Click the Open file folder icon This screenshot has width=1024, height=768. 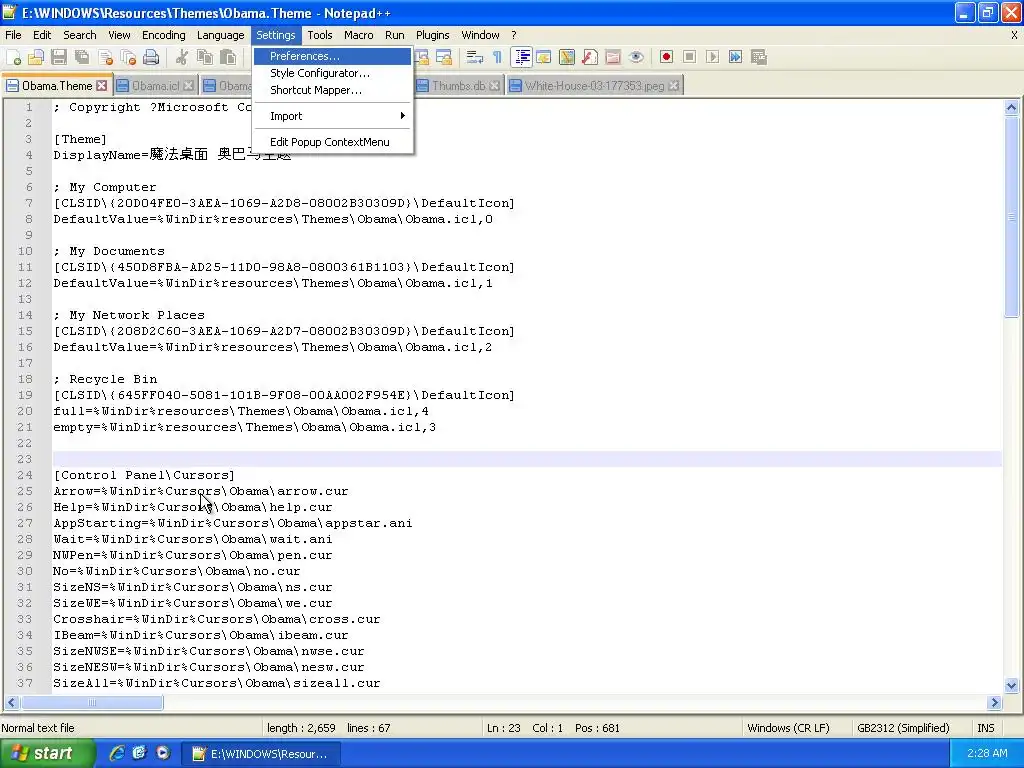pyautogui.click(x=36, y=57)
